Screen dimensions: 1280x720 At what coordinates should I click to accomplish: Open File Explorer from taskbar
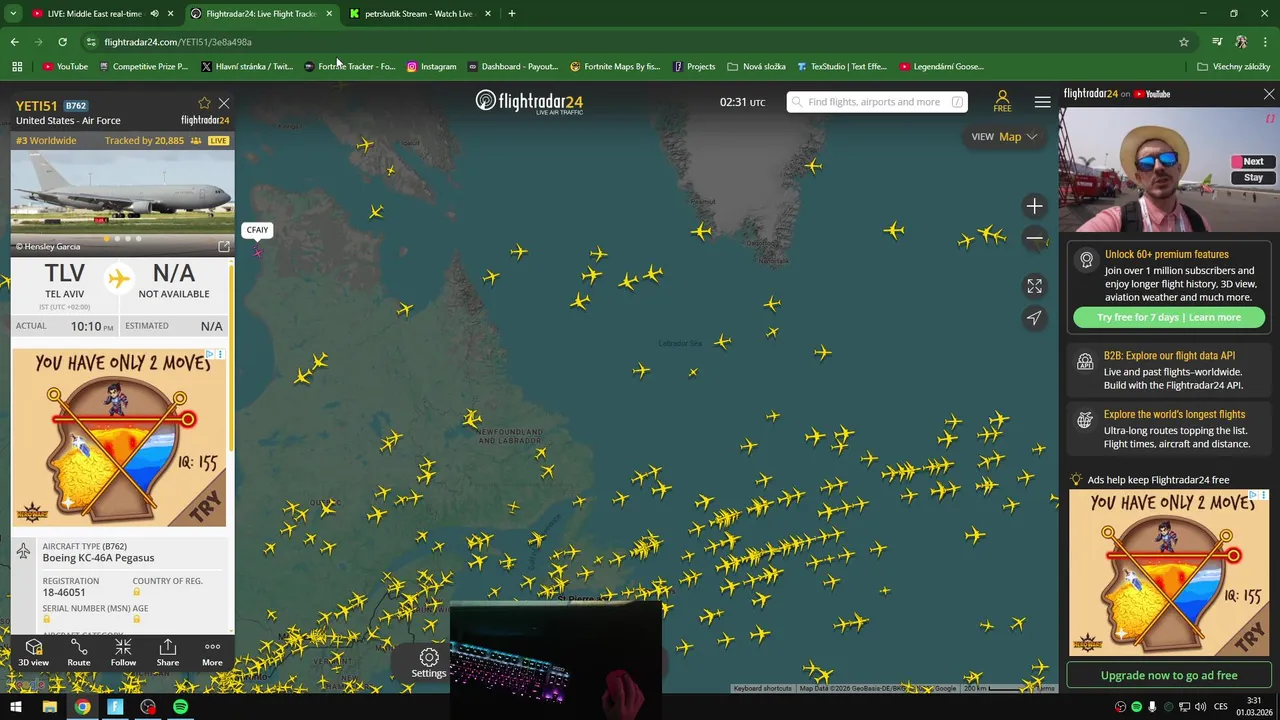(49, 707)
